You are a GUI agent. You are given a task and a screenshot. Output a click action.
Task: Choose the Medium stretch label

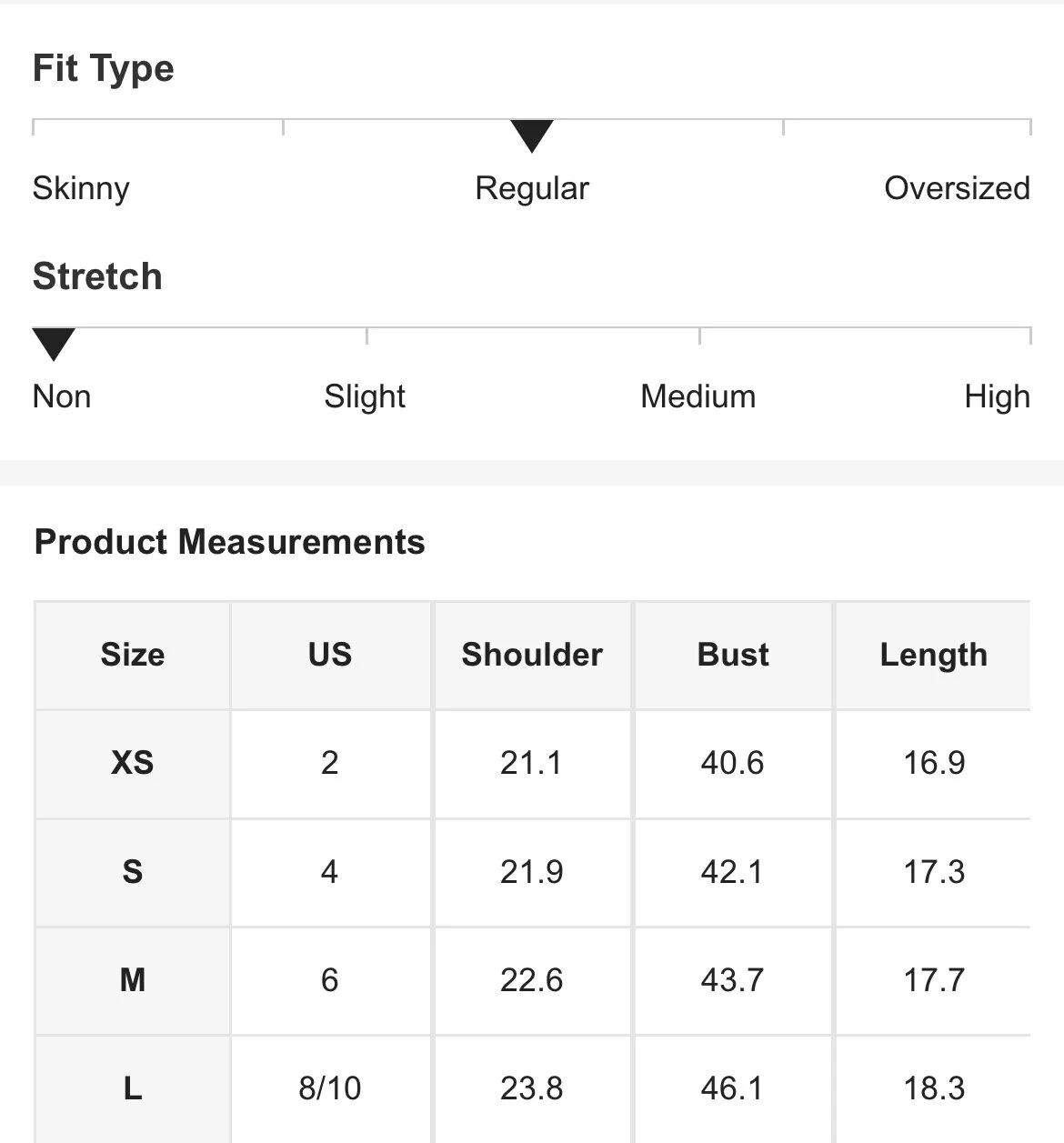698,396
